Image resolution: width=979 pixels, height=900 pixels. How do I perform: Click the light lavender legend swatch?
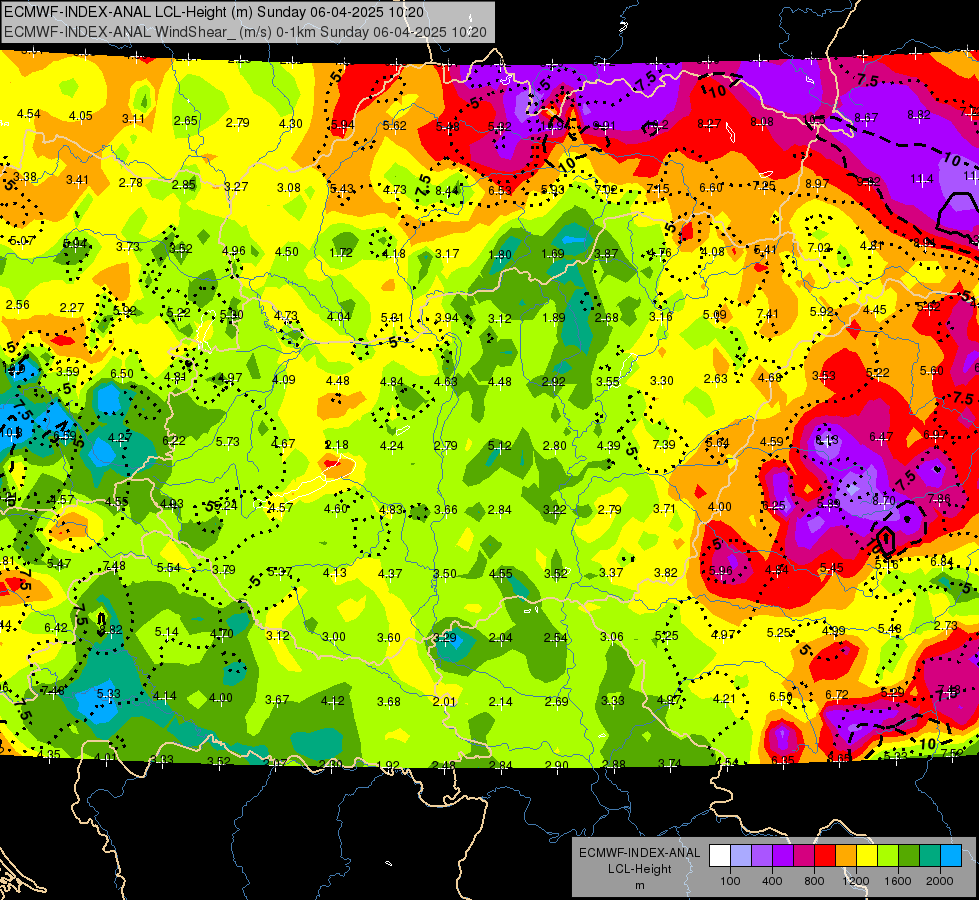point(741,856)
